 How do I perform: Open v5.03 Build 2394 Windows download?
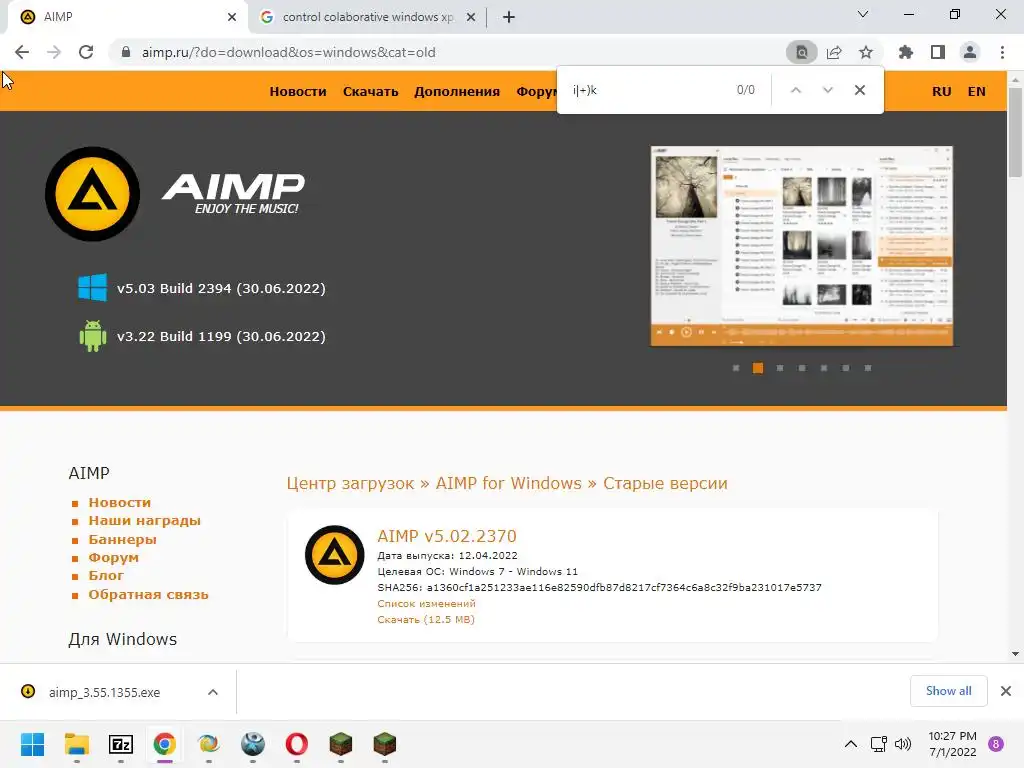pos(221,288)
